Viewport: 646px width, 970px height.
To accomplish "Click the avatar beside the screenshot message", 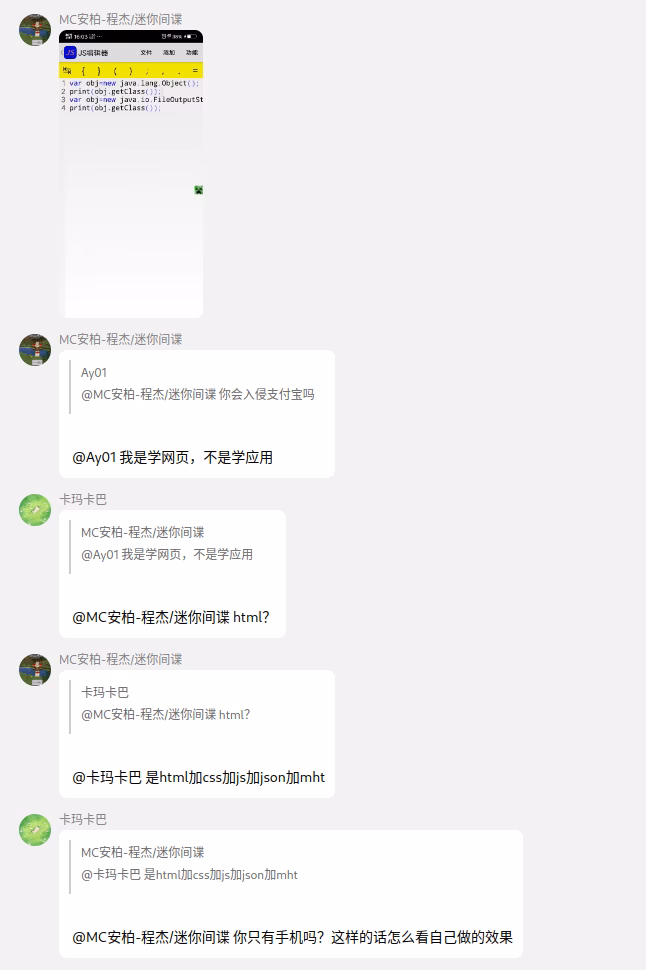I will point(35,30).
